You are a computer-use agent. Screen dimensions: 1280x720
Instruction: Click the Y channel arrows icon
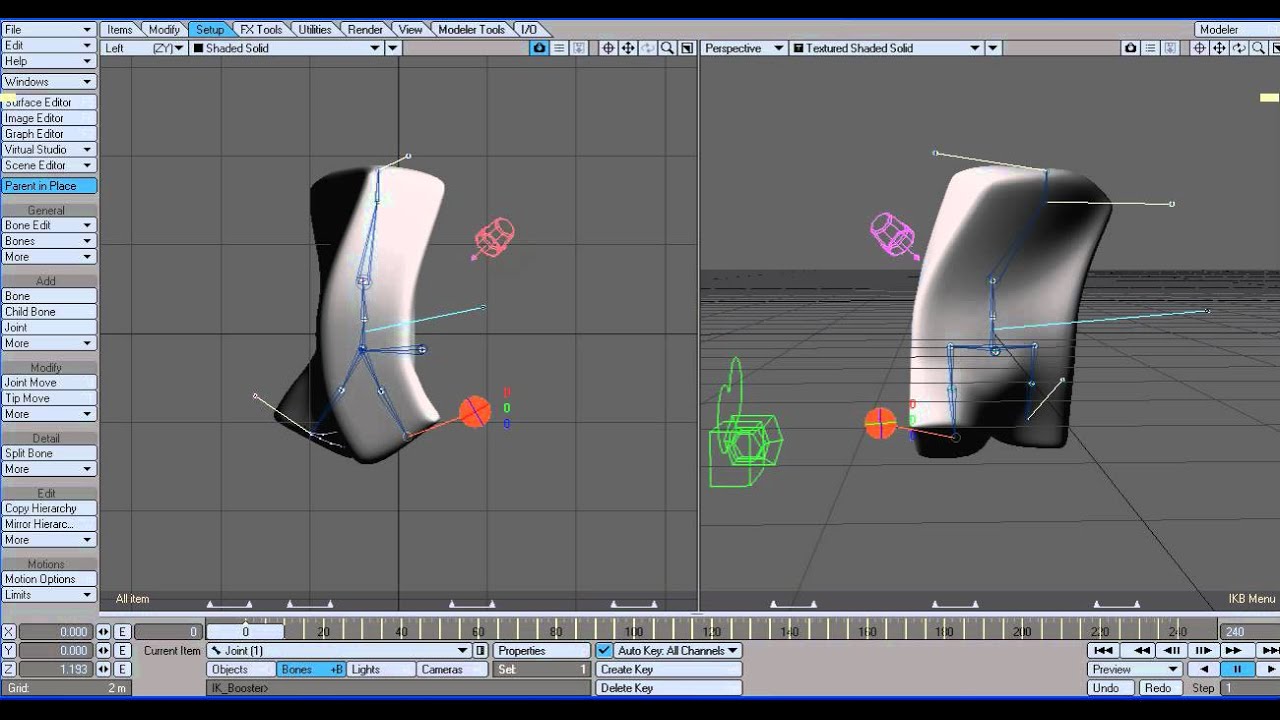103,650
